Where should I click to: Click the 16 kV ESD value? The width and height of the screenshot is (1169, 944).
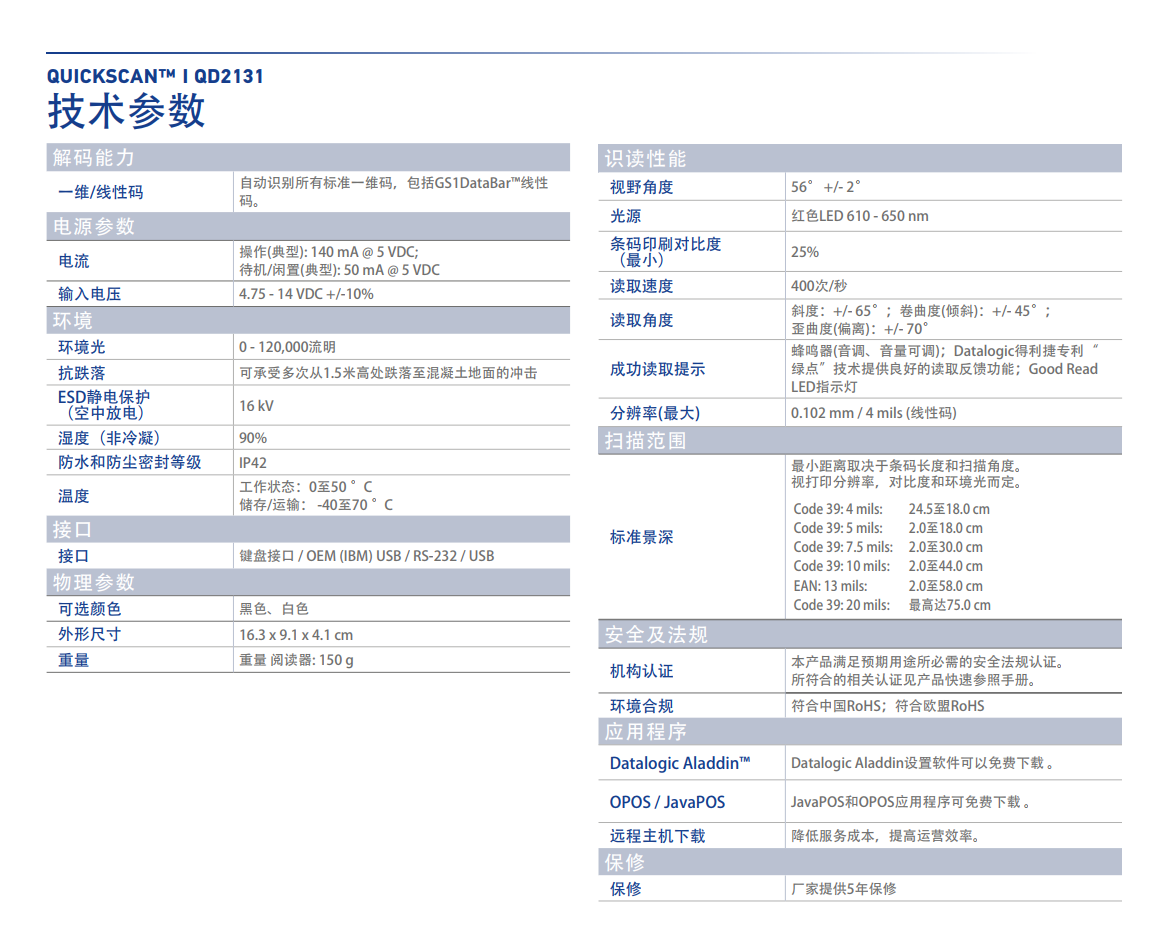tap(256, 406)
